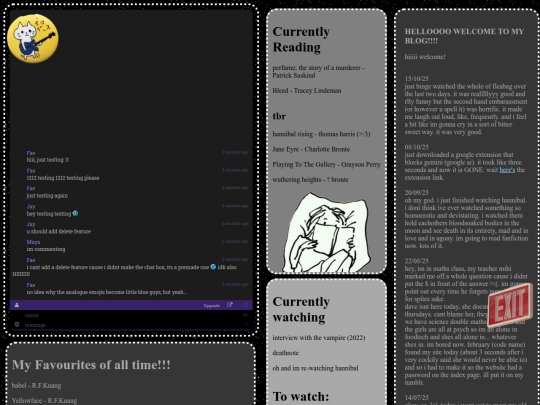Click the reading figure drawing

coord(327,233)
